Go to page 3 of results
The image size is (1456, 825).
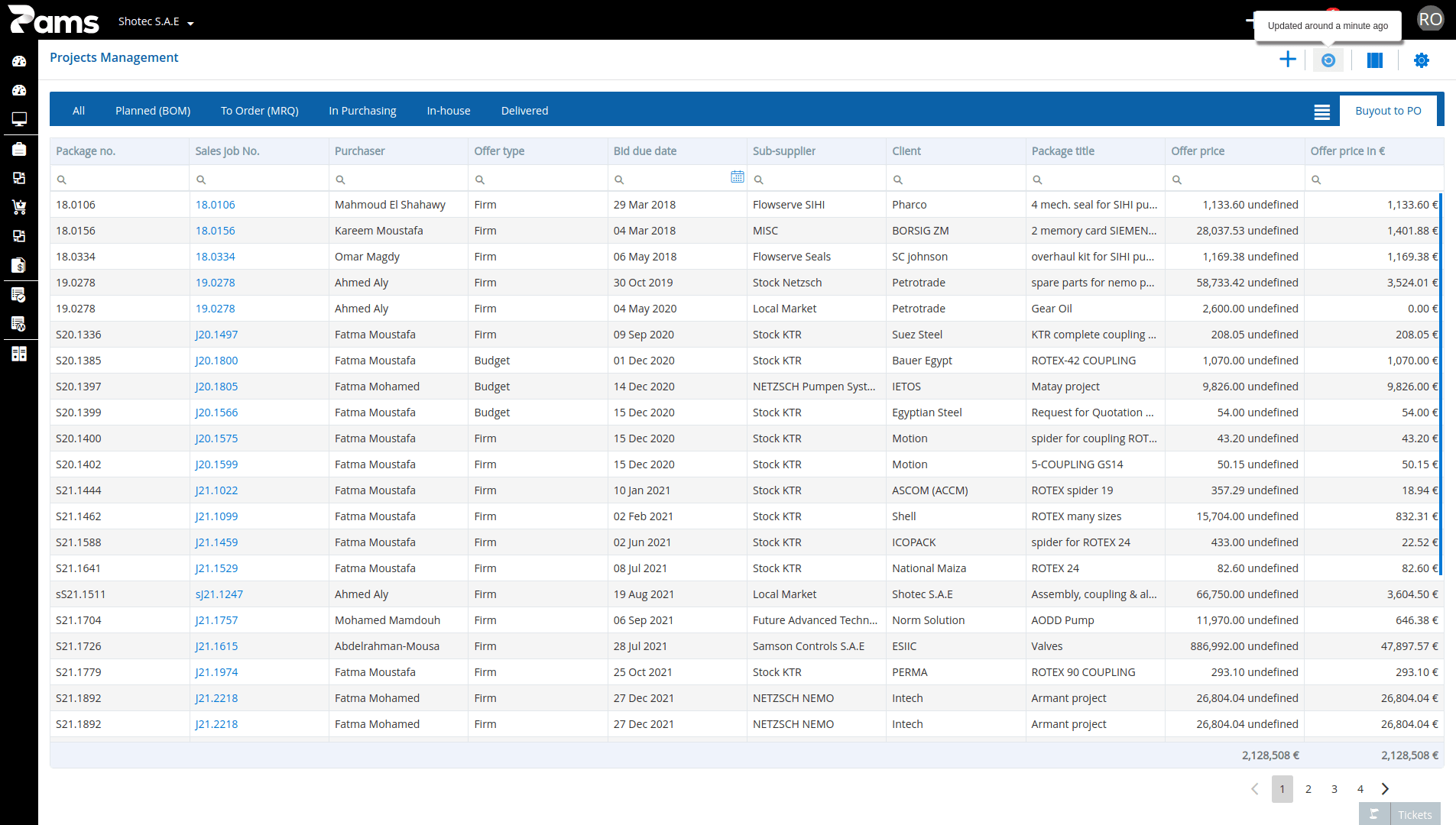[x=1334, y=789]
